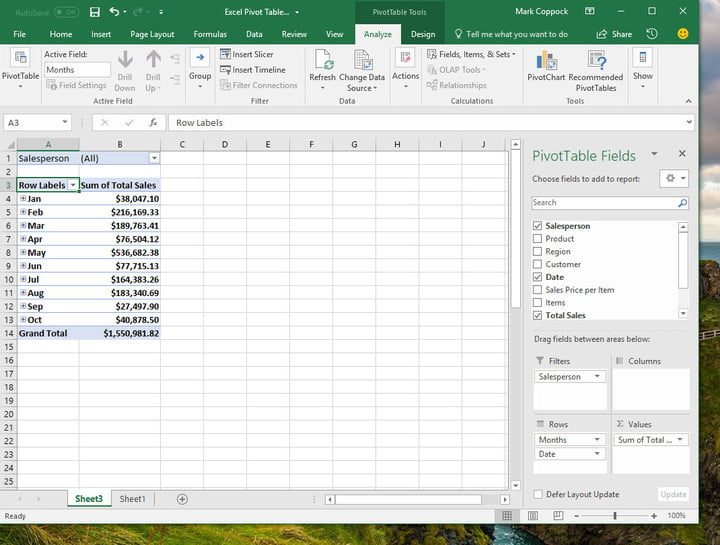Image resolution: width=720 pixels, height=545 pixels.
Task: Click the Save icon in the title bar
Action: (x=94, y=11)
